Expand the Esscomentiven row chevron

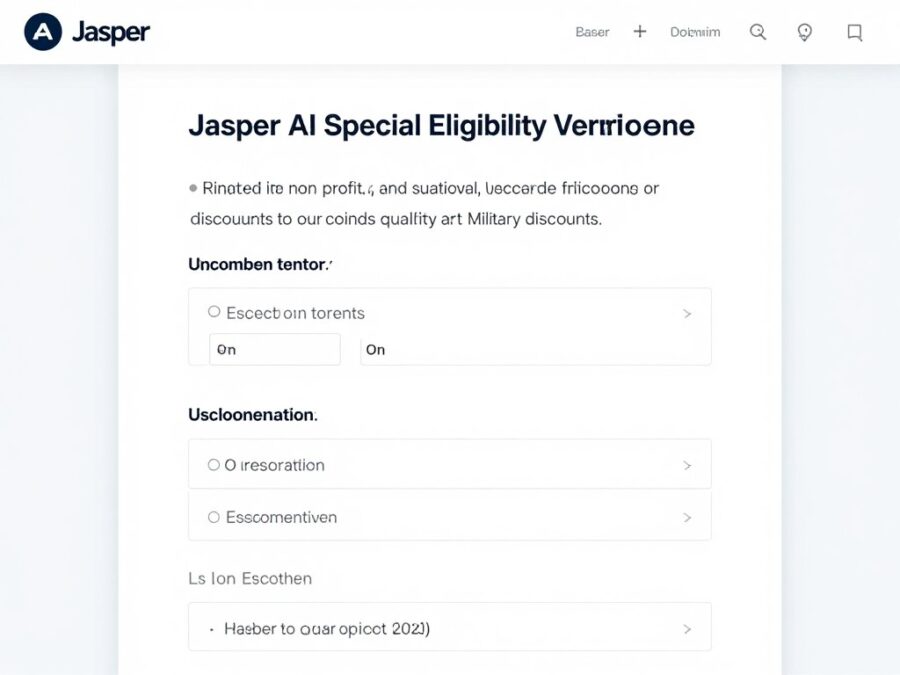pyautogui.click(x=687, y=517)
